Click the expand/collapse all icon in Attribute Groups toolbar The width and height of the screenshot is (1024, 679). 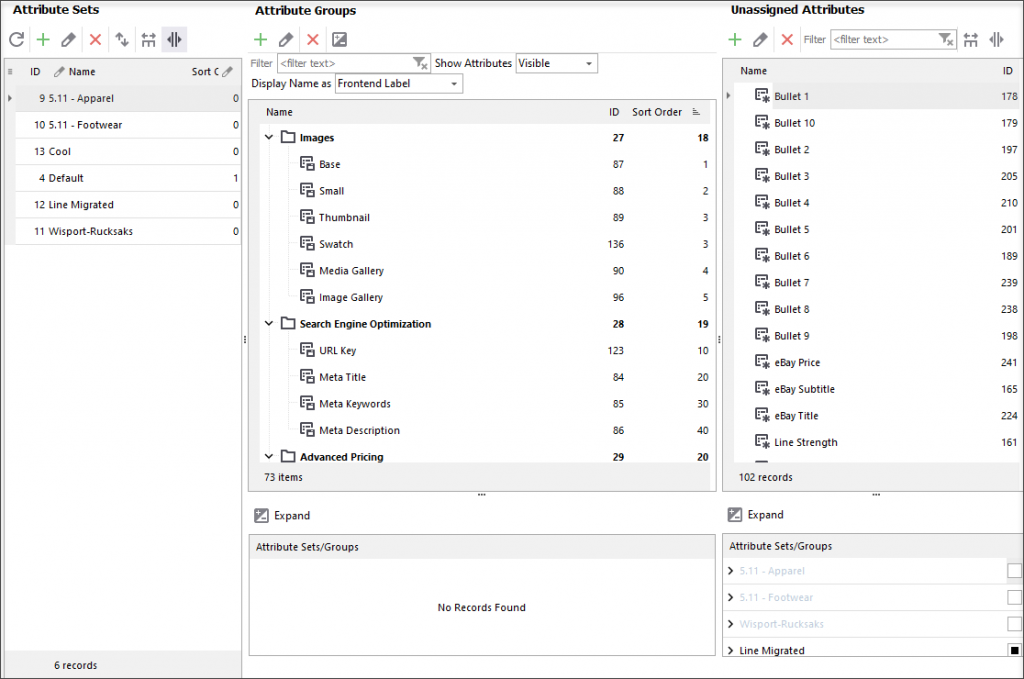point(339,40)
